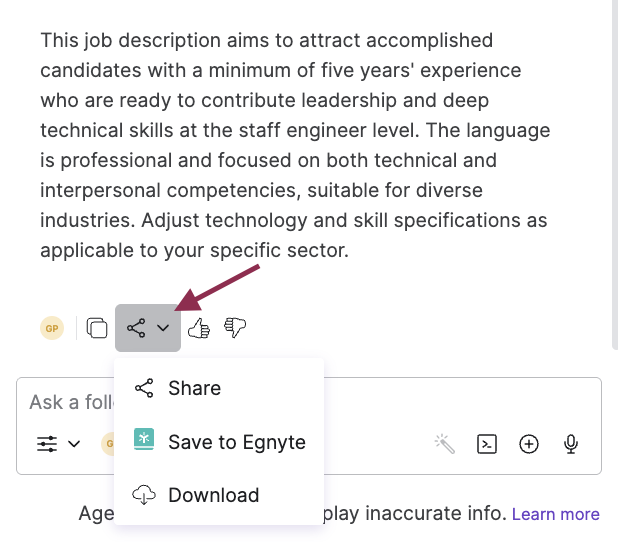The image size is (618, 542).
Task: Click the magic wand prompt enhancer icon
Action: (445, 443)
